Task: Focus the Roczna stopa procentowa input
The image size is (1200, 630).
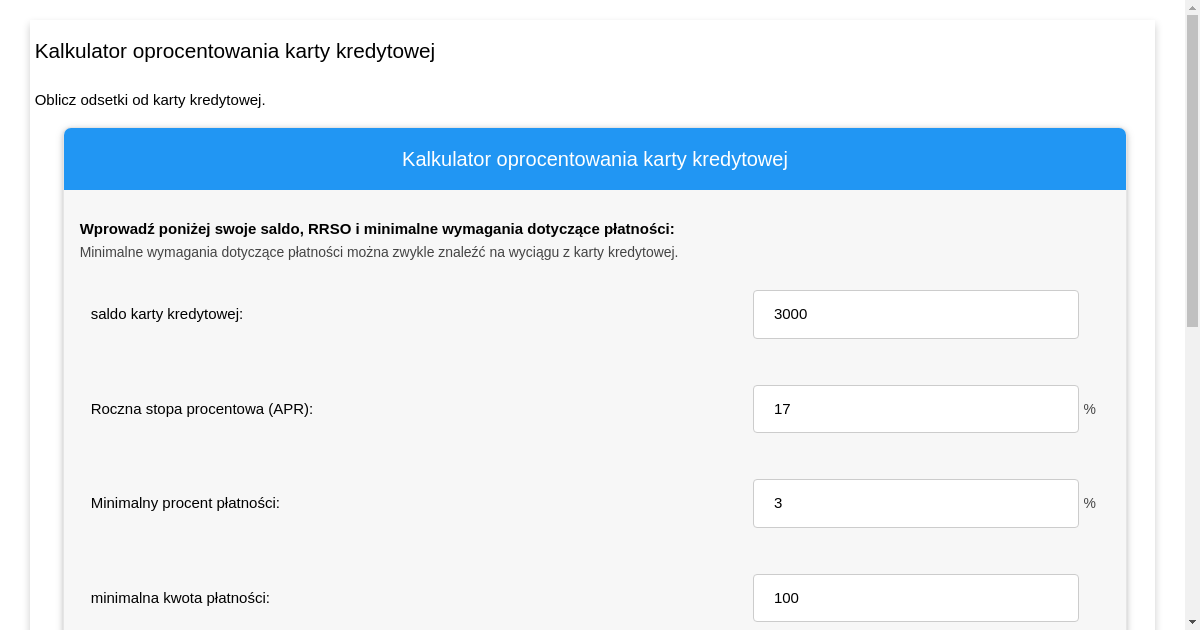Action: (915, 409)
